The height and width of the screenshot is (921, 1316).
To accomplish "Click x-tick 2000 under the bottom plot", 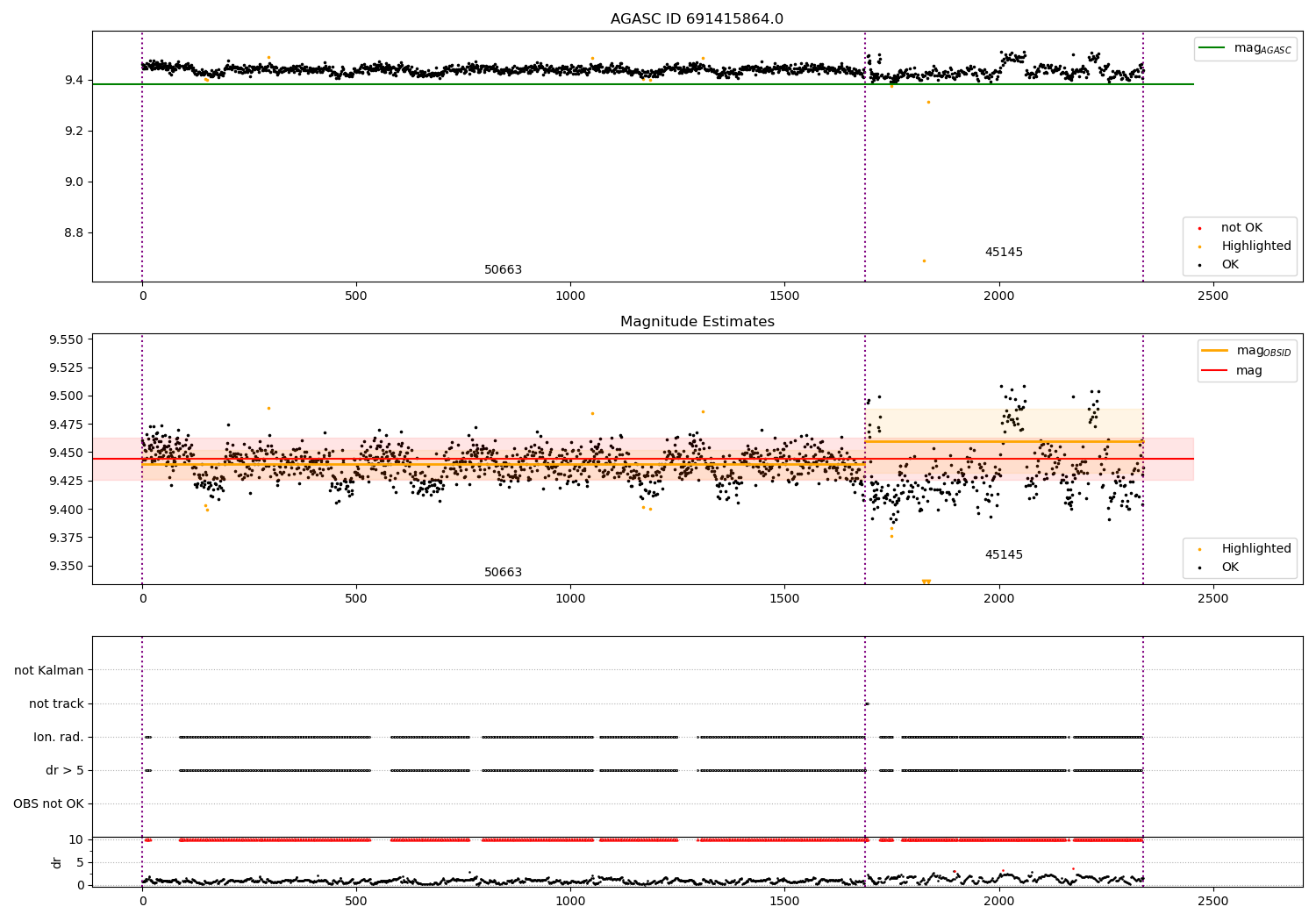I will point(999,901).
